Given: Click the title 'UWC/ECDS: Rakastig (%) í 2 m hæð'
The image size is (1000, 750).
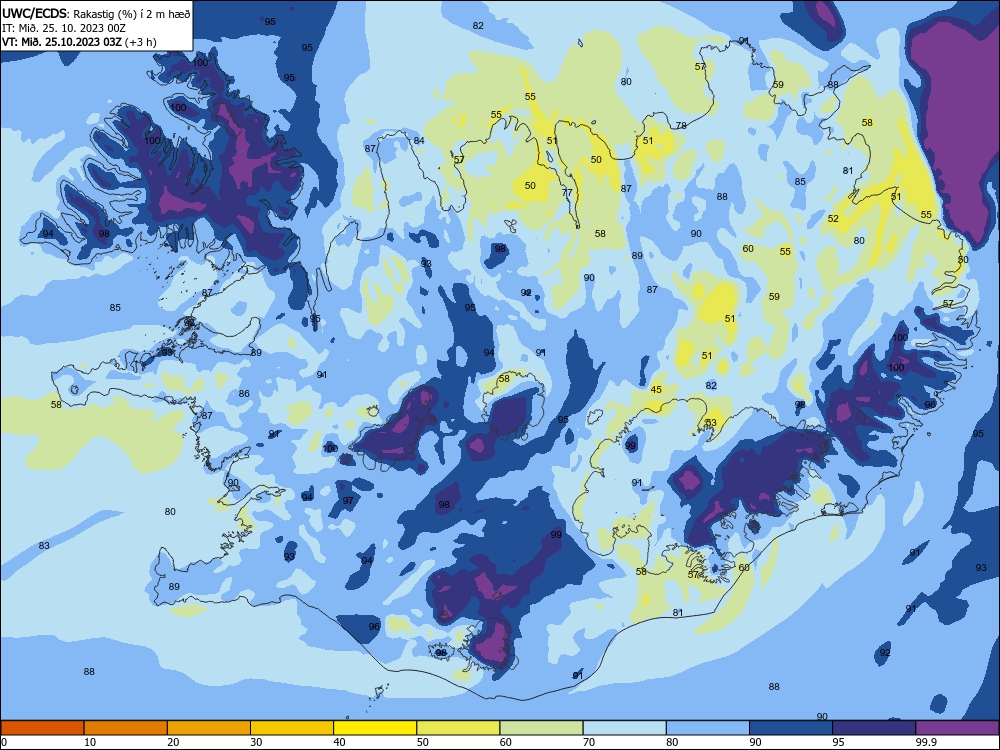Looking at the screenshot, I should tap(96, 13).
